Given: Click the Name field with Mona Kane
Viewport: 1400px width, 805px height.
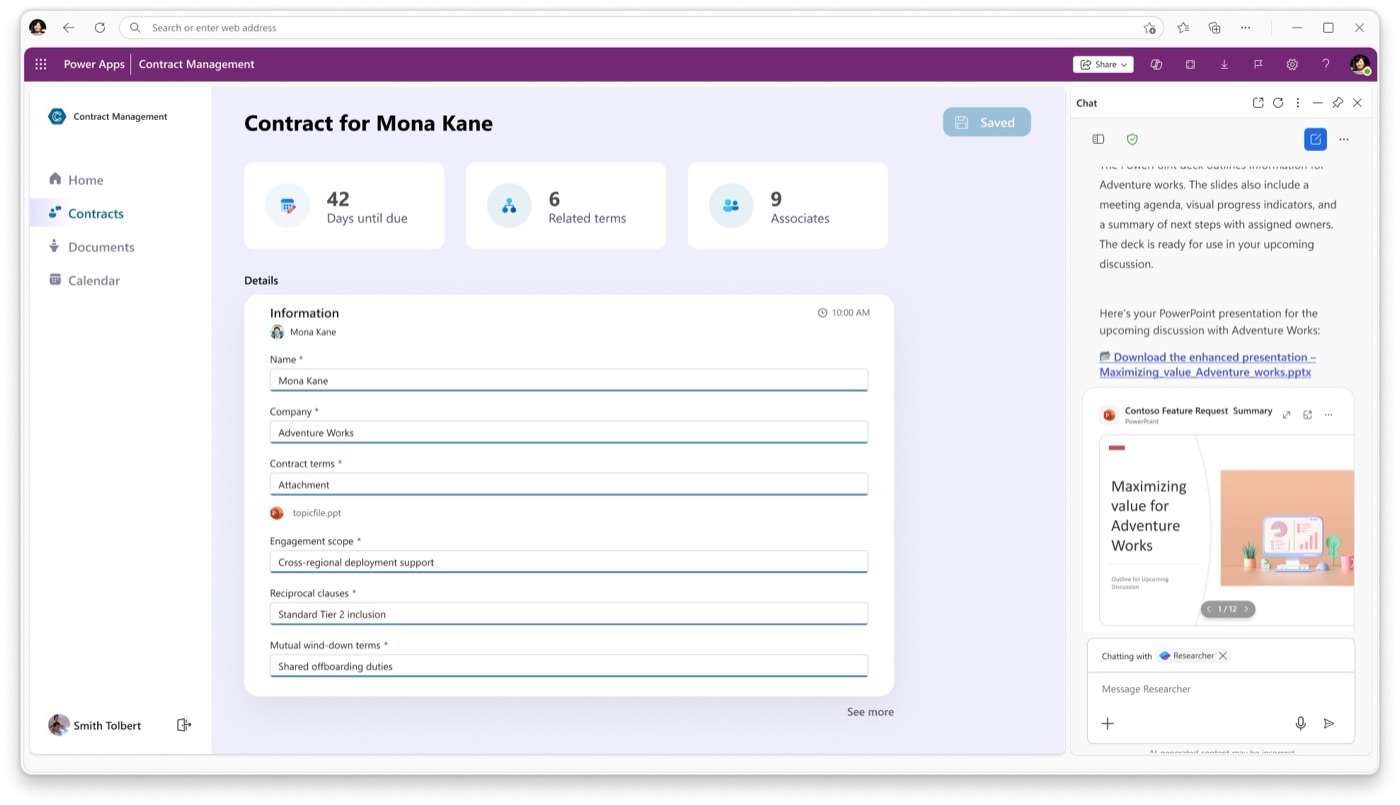Looking at the screenshot, I should click(x=569, y=380).
